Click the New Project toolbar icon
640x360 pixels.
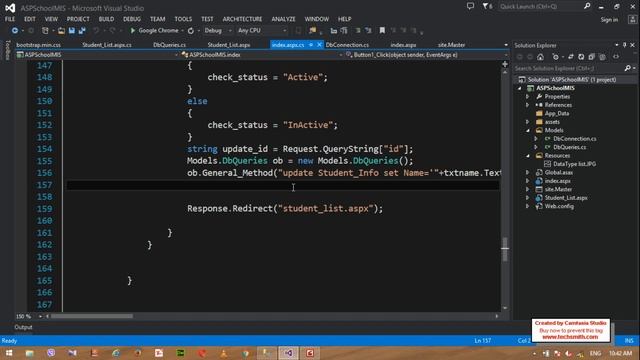[45, 31]
